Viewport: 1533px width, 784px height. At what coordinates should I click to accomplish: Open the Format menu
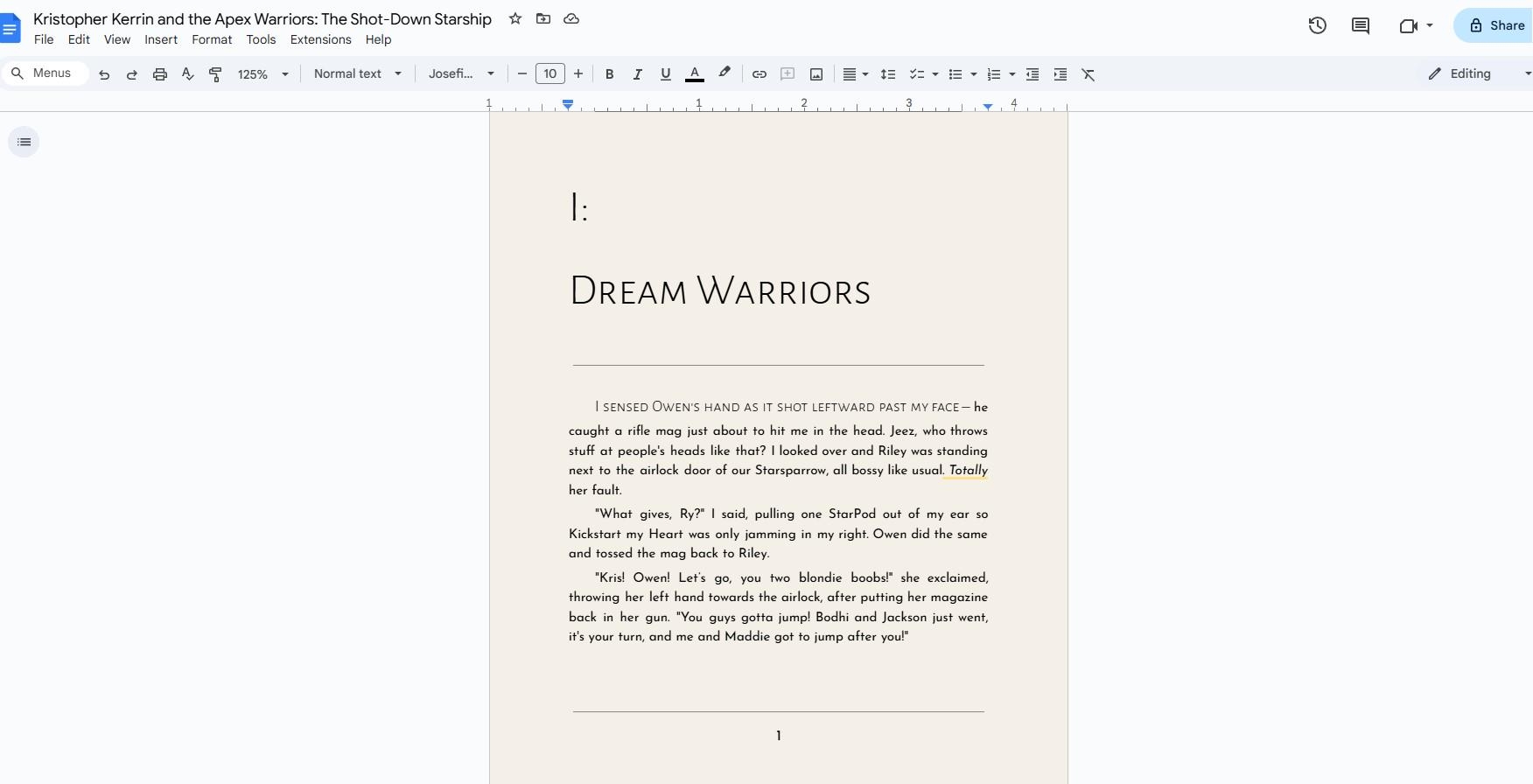(x=212, y=39)
